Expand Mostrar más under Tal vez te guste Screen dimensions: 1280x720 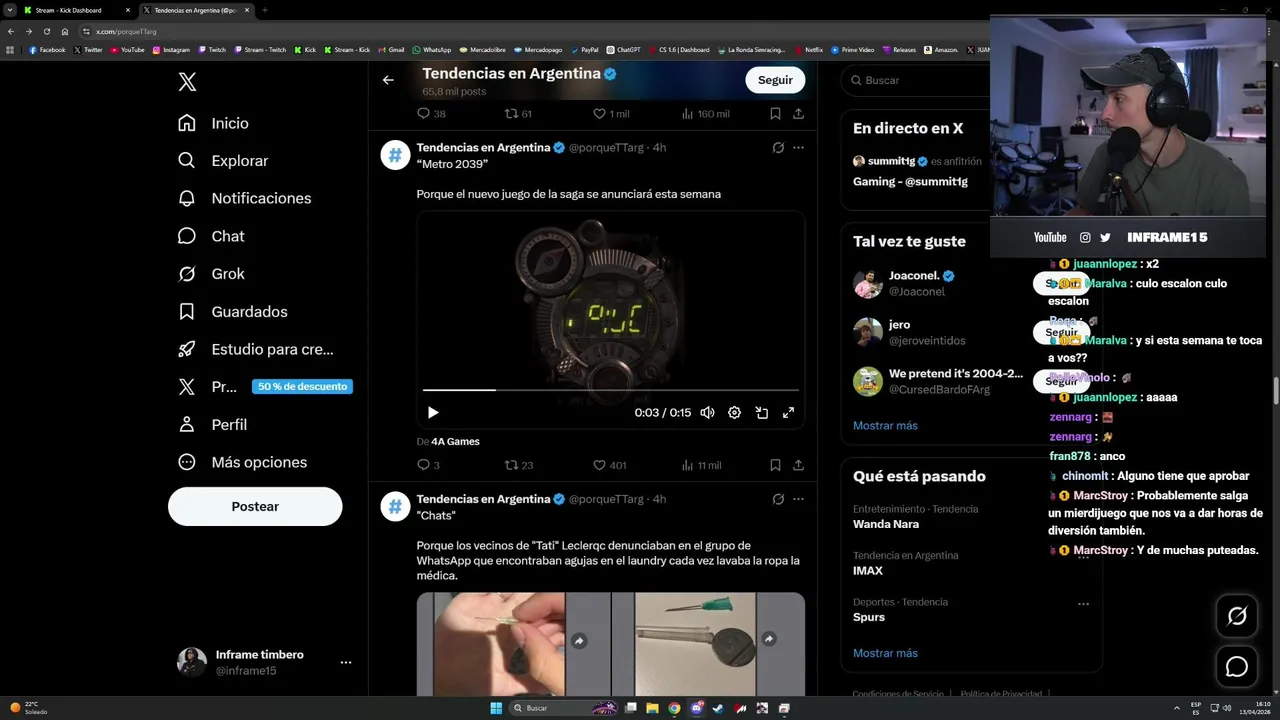885,426
